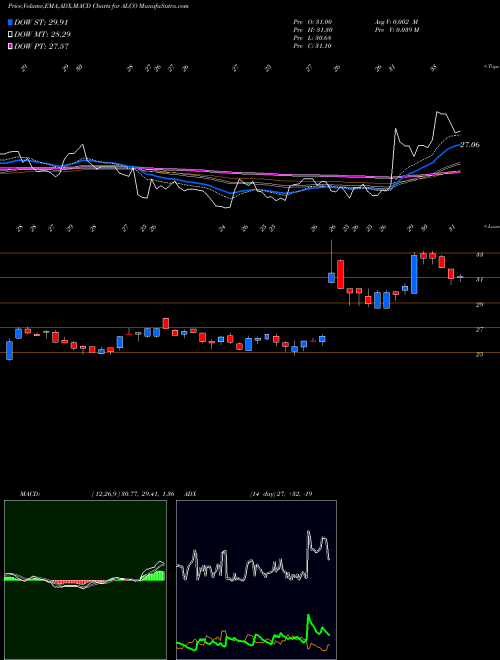The width and height of the screenshot is (500, 660).
Task: Open the dark blue ADX chart panel
Action: pos(256,580)
